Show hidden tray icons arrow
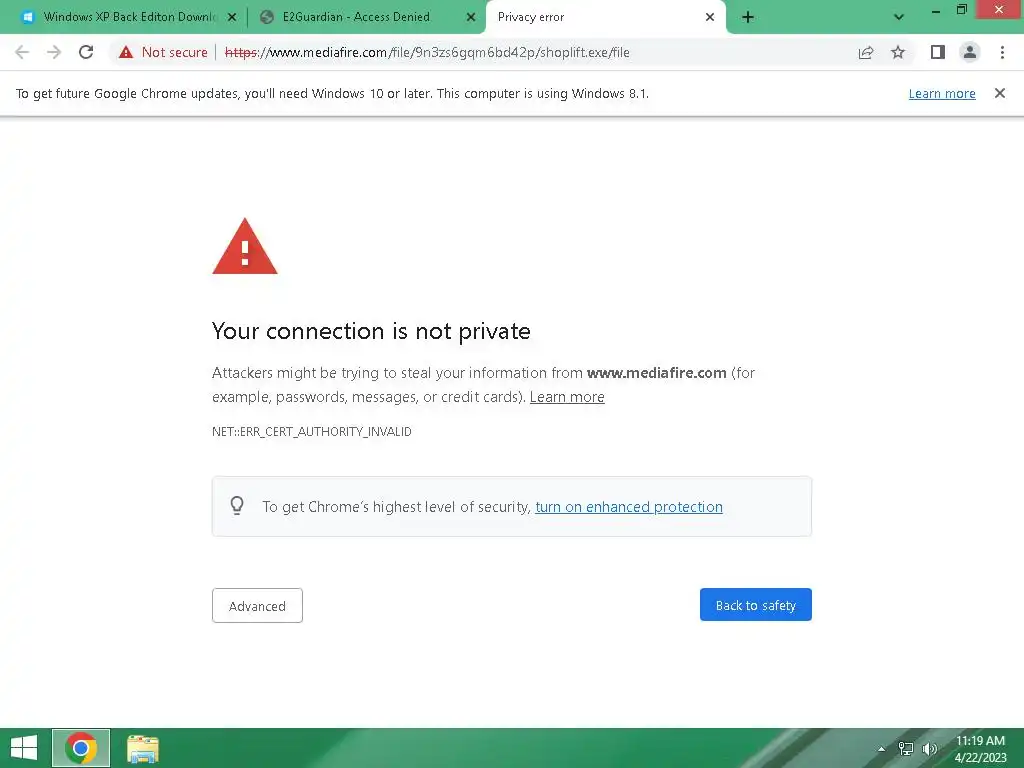This screenshot has height=768, width=1024. [x=882, y=749]
